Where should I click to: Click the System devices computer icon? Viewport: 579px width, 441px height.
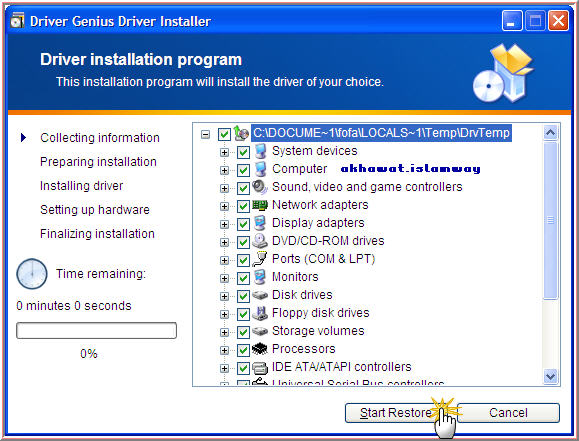260,151
